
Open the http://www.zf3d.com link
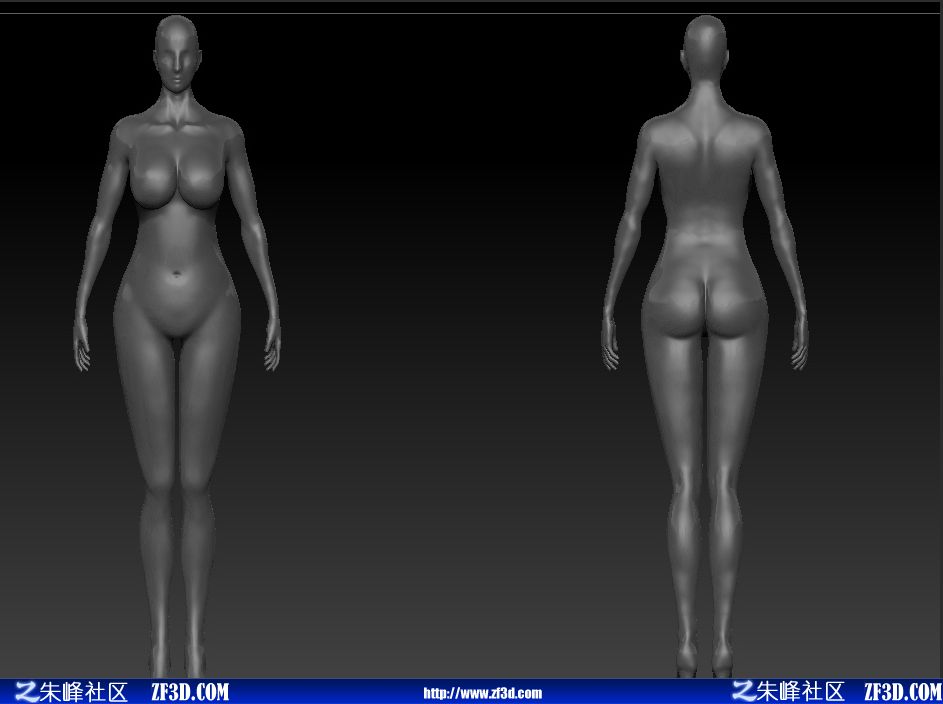coord(482,693)
